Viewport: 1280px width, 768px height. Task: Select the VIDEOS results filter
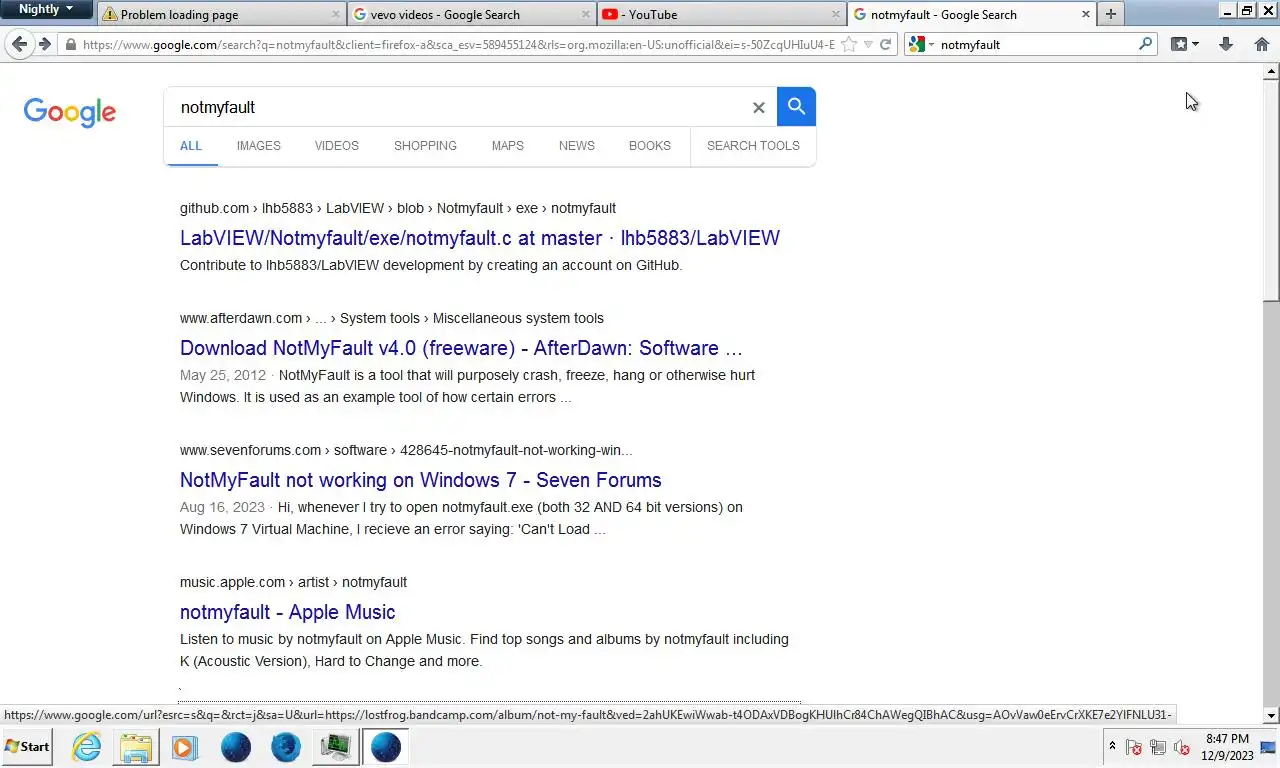click(337, 146)
